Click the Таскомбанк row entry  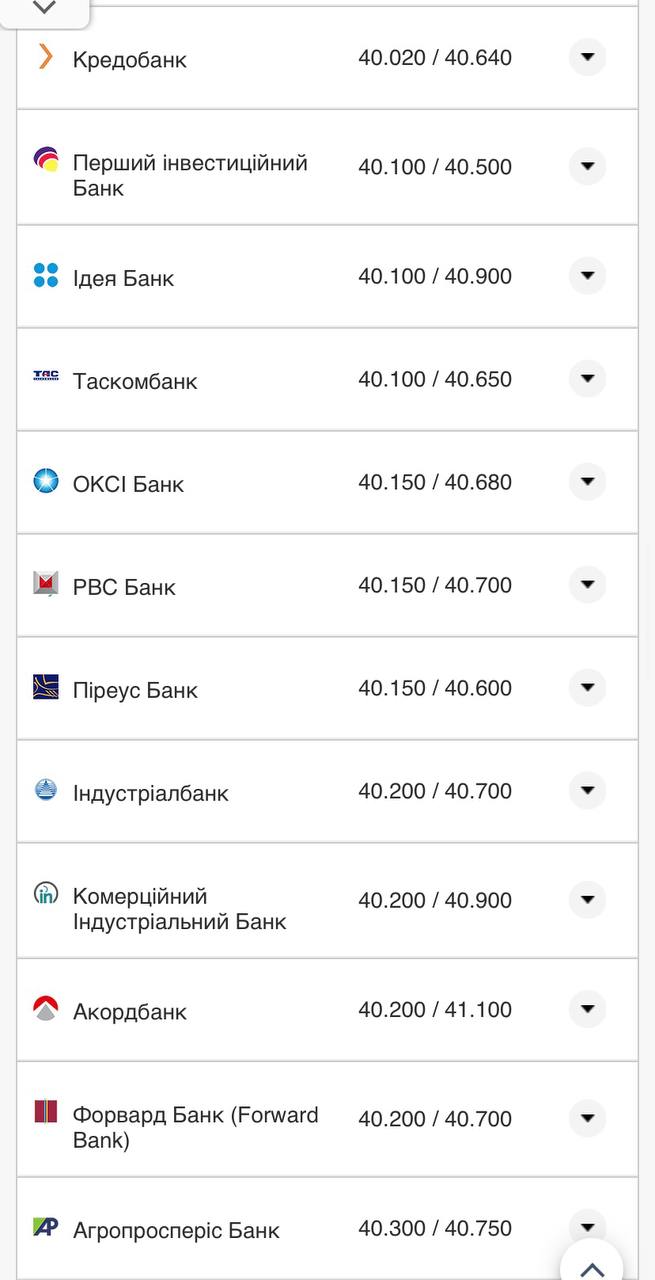327,380
